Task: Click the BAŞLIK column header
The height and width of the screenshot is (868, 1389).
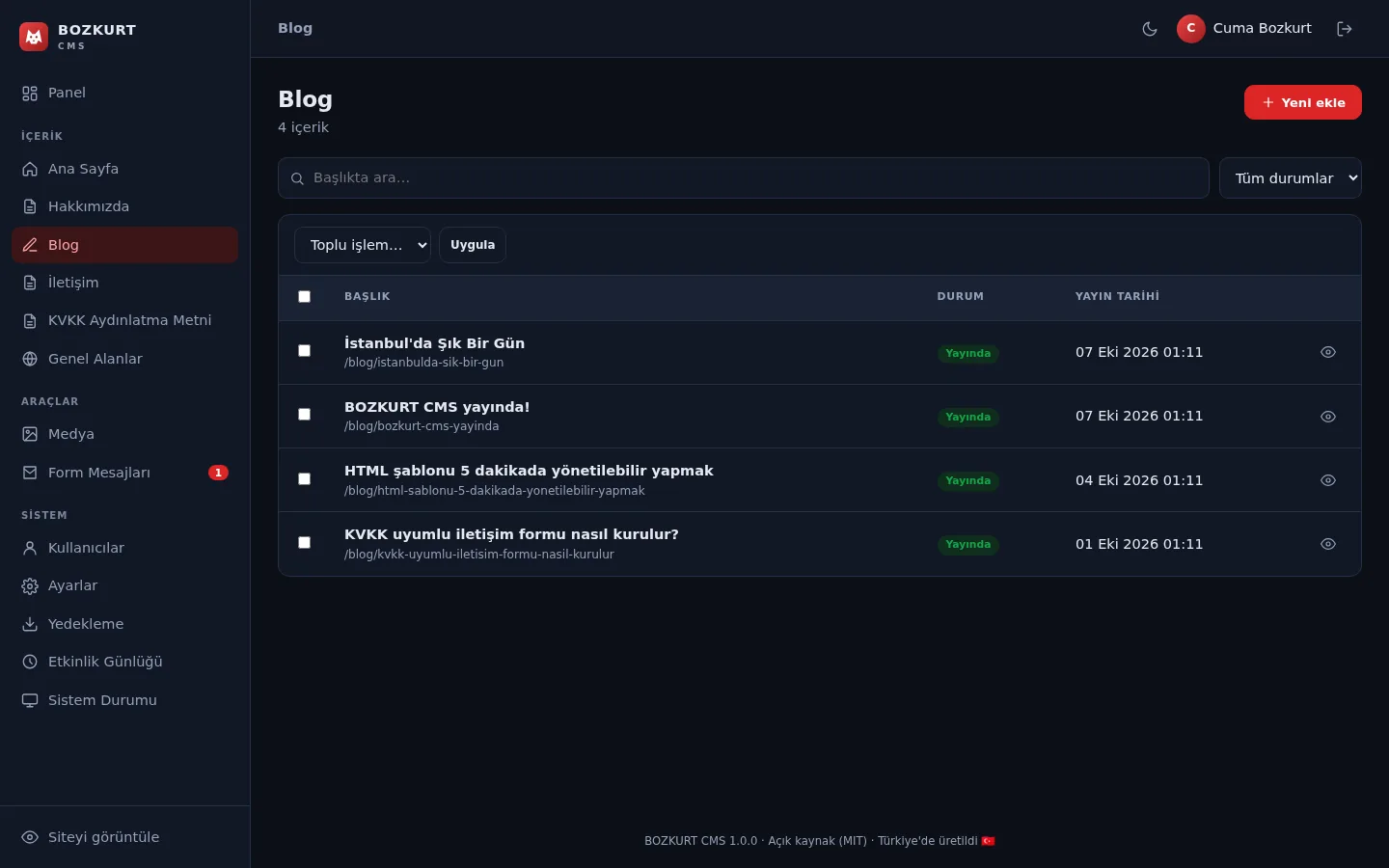Action: coord(368,297)
